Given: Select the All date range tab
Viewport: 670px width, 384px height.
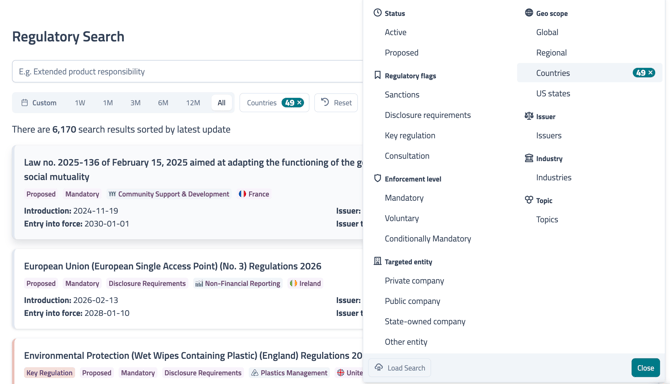Looking at the screenshot, I should (x=221, y=103).
